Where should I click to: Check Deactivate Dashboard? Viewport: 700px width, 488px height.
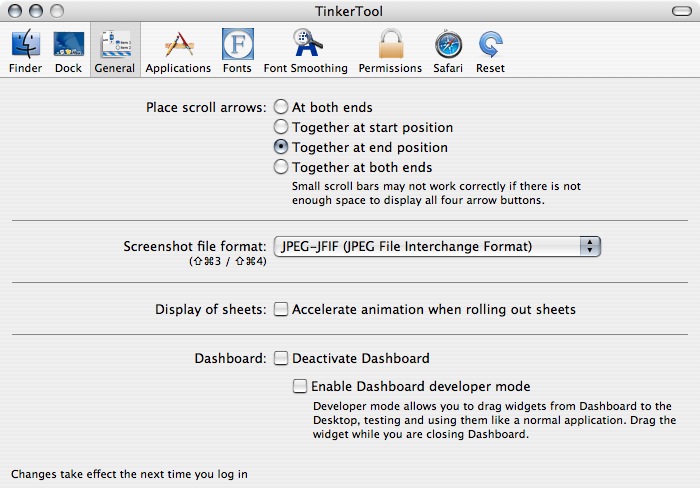pos(281,358)
